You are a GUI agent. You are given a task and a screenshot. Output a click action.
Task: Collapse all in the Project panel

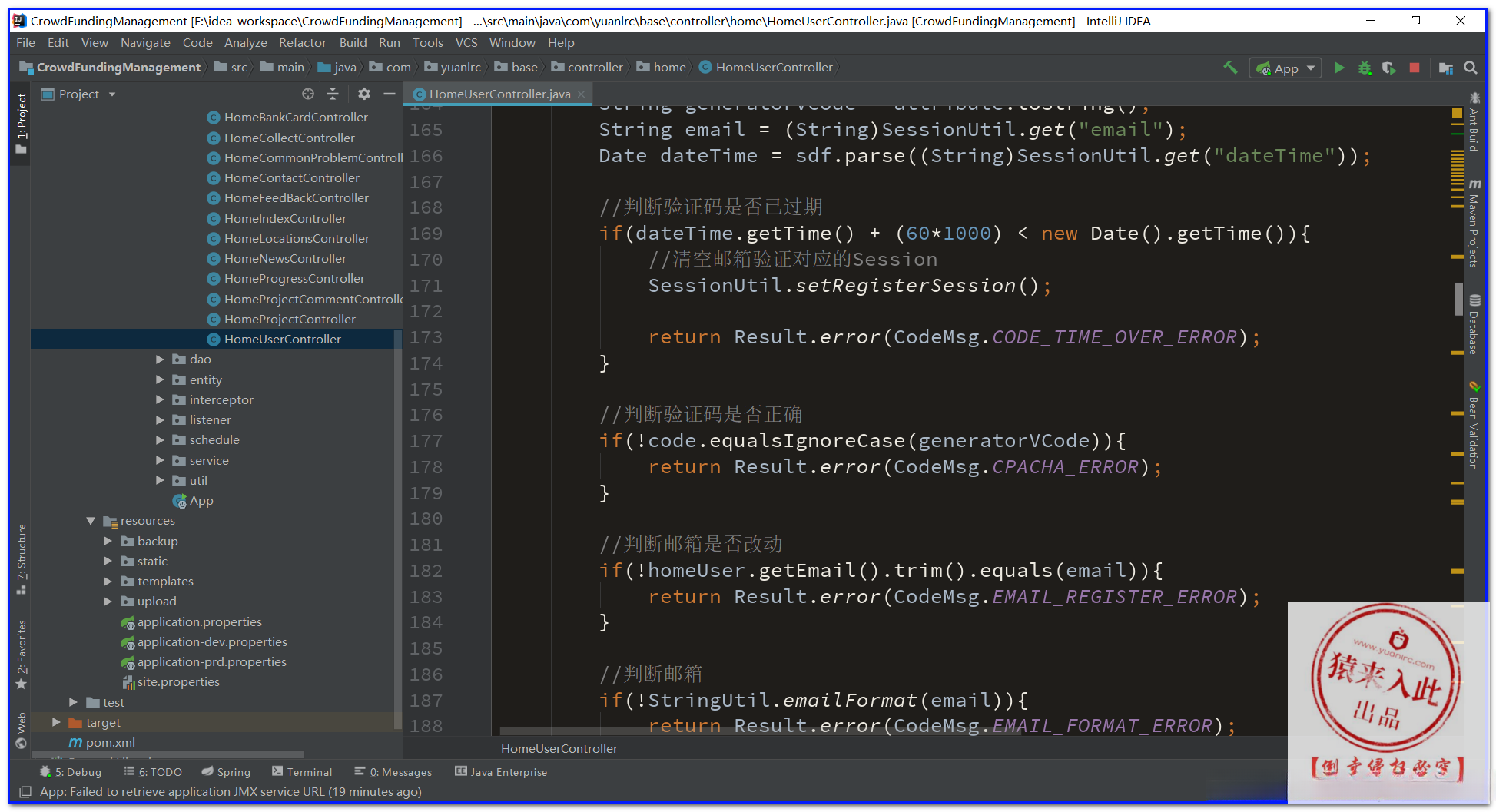tap(333, 94)
